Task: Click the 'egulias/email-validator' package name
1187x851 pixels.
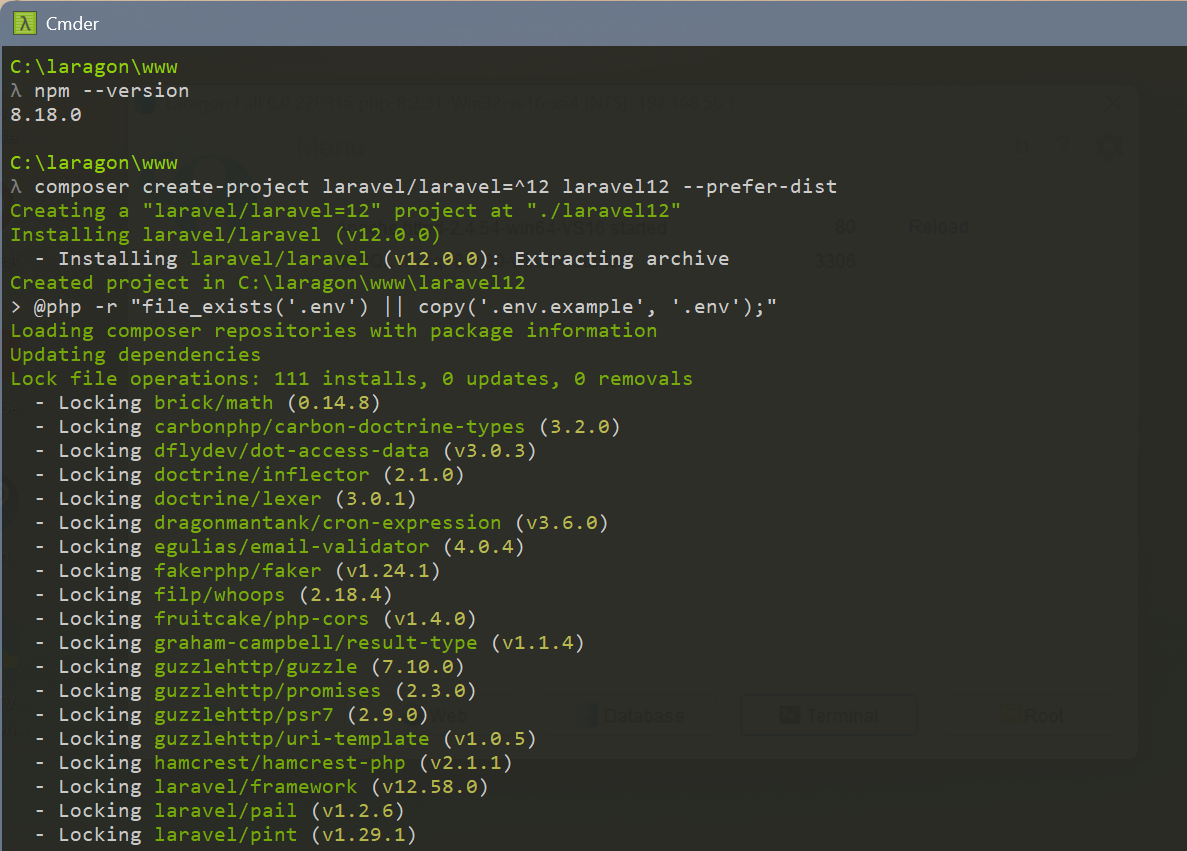Action: click(291, 547)
